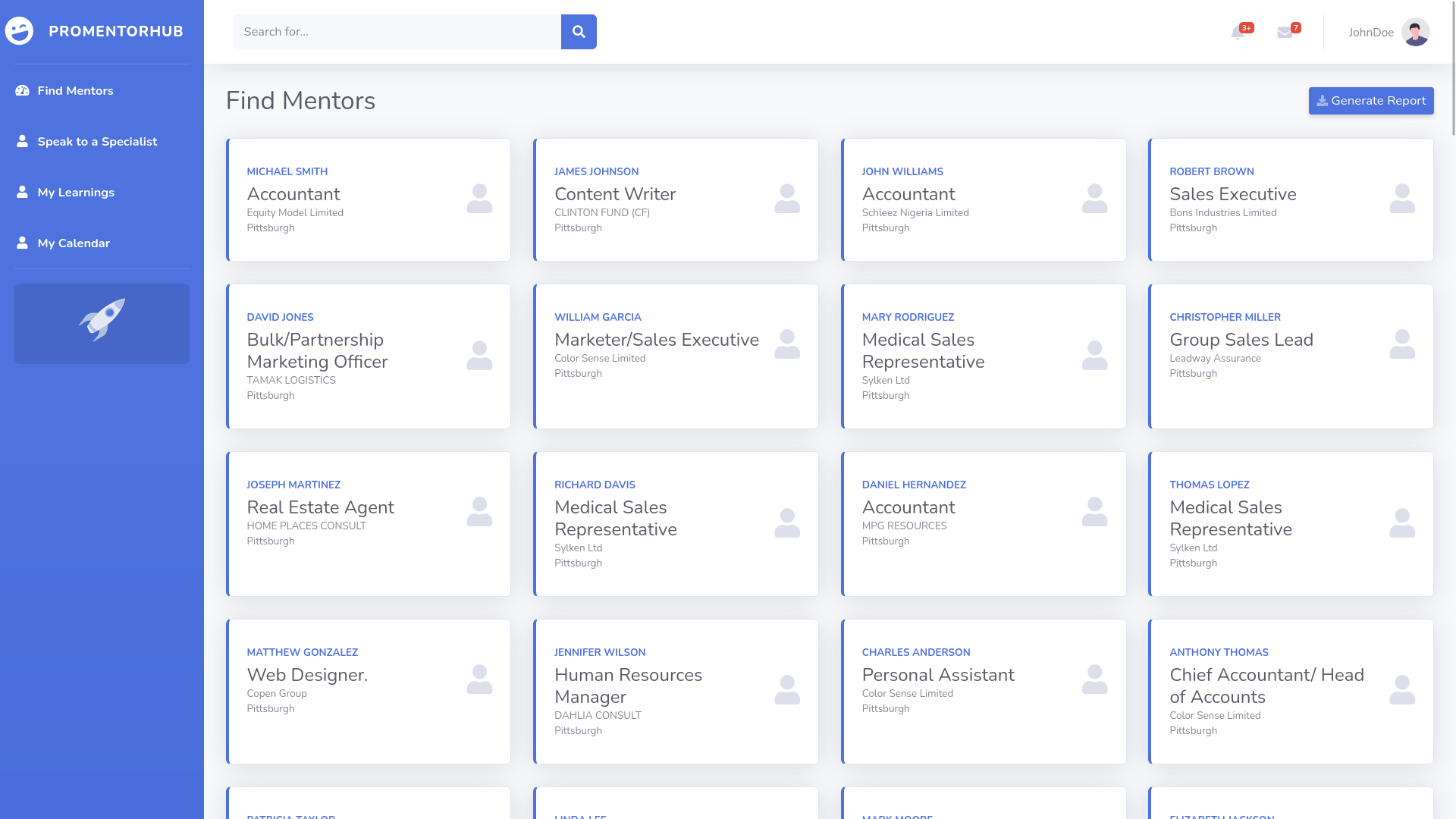Click into the Search for field
The image size is (1456, 819).
pyautogui.click(x=397, y=32)
